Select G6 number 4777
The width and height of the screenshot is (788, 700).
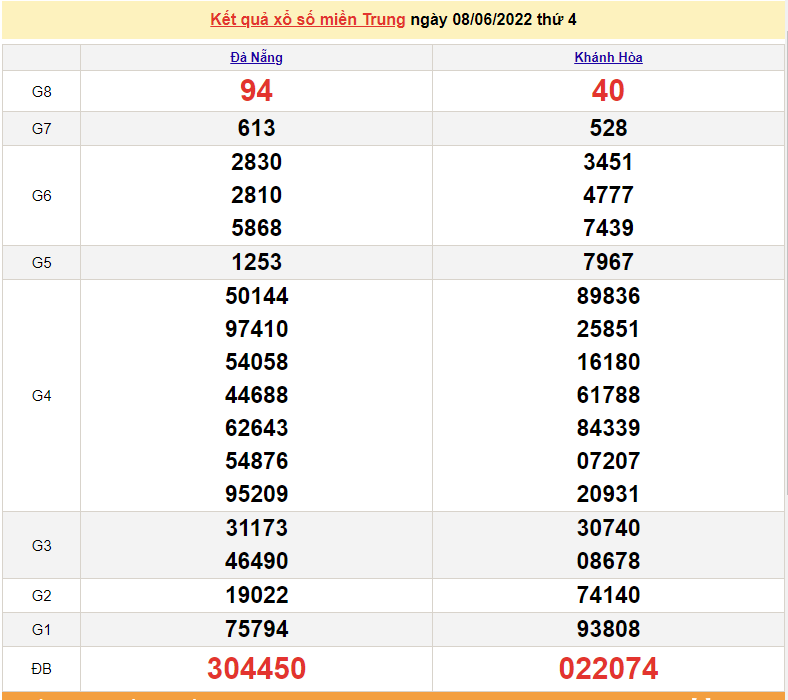coord(608,195)
